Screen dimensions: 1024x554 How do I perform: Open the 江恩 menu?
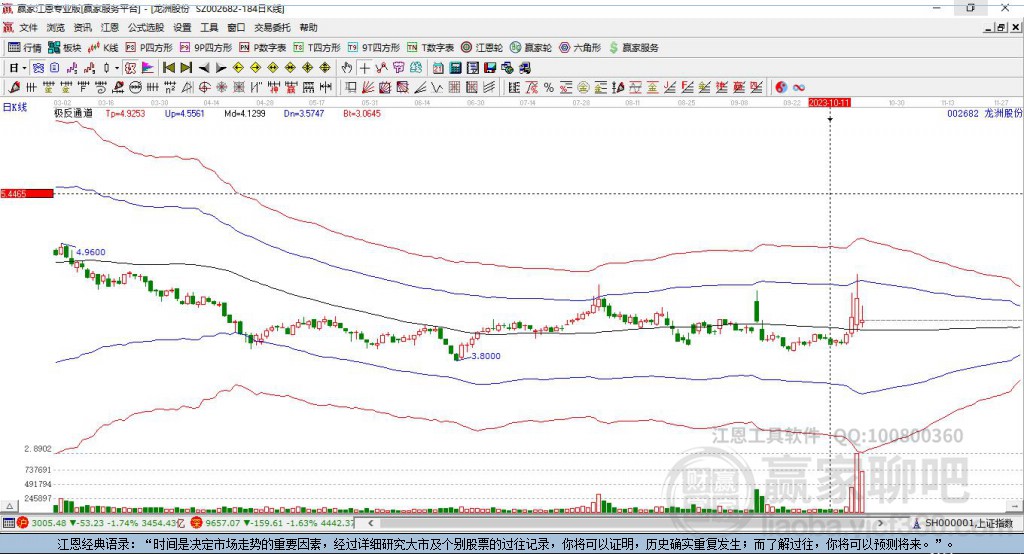tap(110, 27)
